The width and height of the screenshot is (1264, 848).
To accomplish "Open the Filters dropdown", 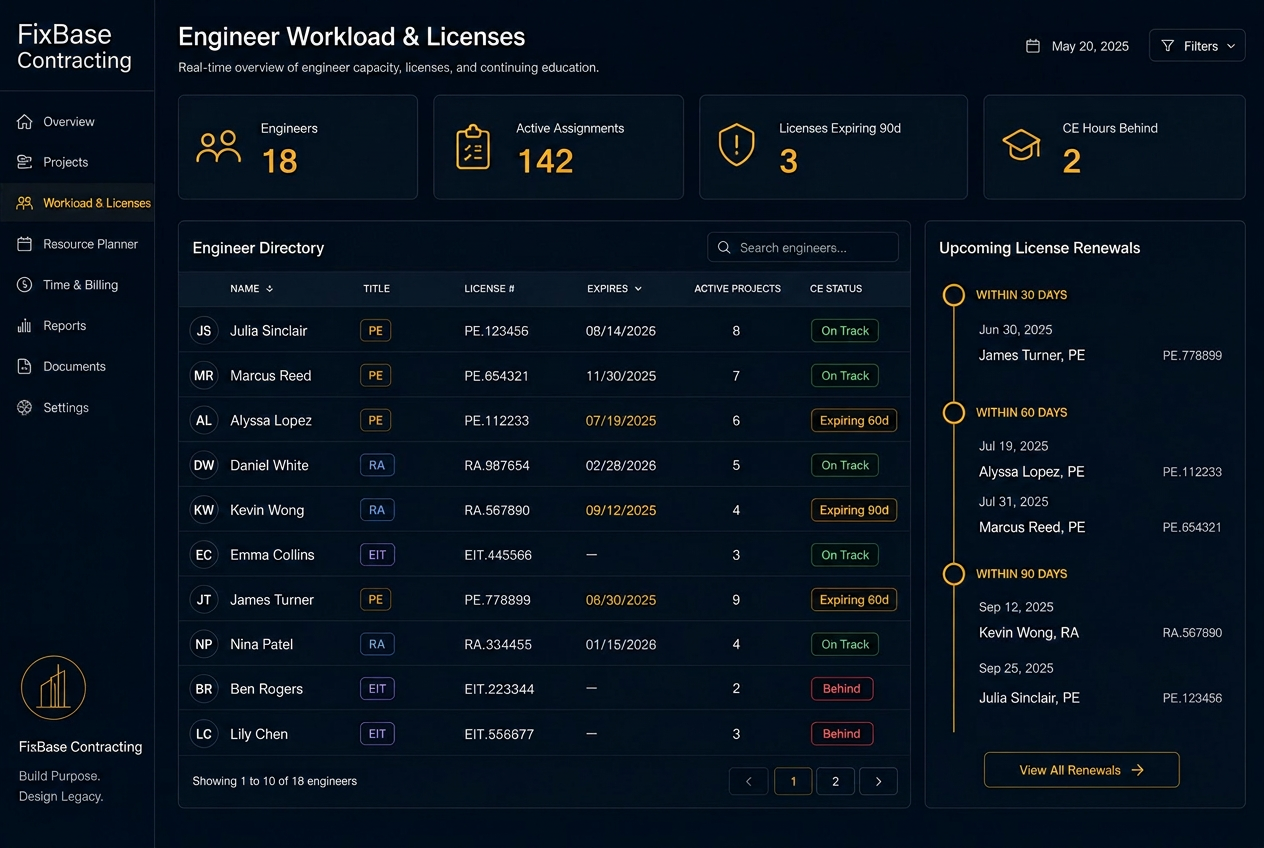I will coord(1197,46).
